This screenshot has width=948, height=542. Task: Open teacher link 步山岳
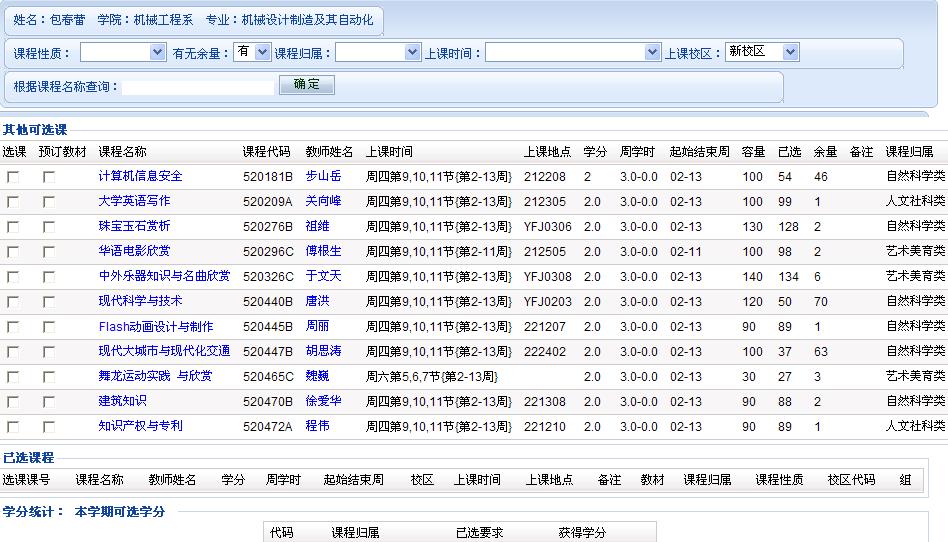tap(323, 176)
